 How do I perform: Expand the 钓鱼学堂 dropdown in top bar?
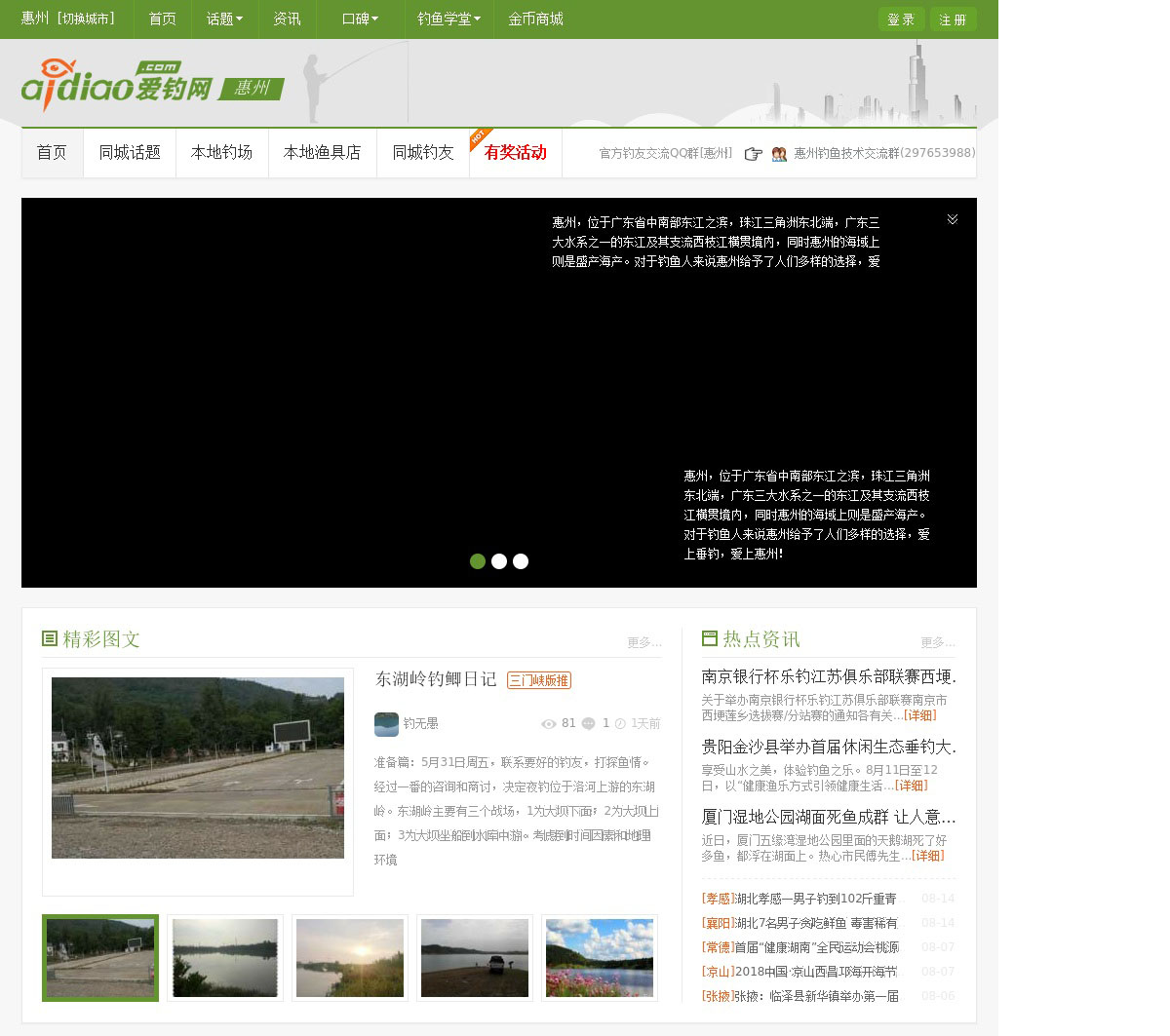pyautogui.click(x=448, y=19)
